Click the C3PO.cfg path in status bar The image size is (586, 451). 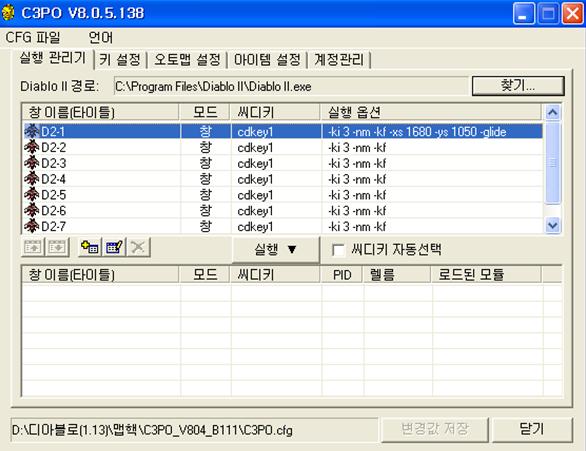pos(152,430)
